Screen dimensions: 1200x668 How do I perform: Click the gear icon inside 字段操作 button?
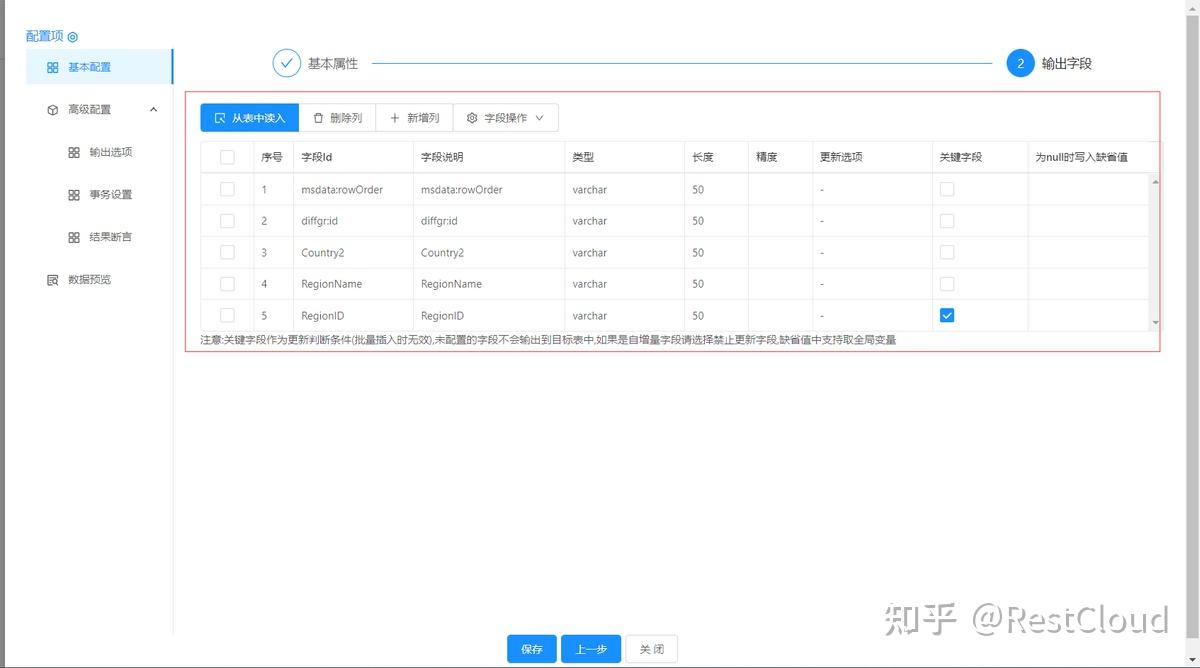472,116
